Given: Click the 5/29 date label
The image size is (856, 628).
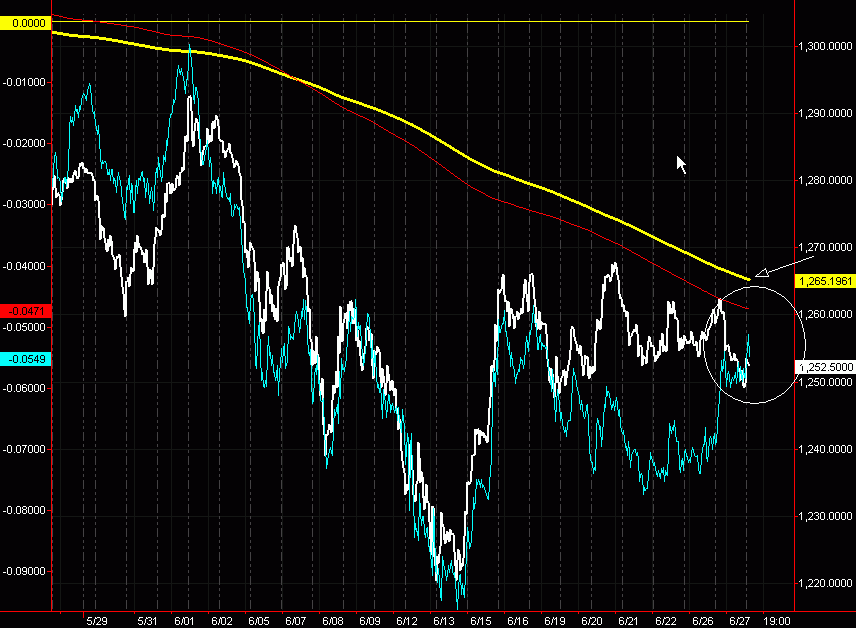Looking at the screenshot, I should (97, 621).
